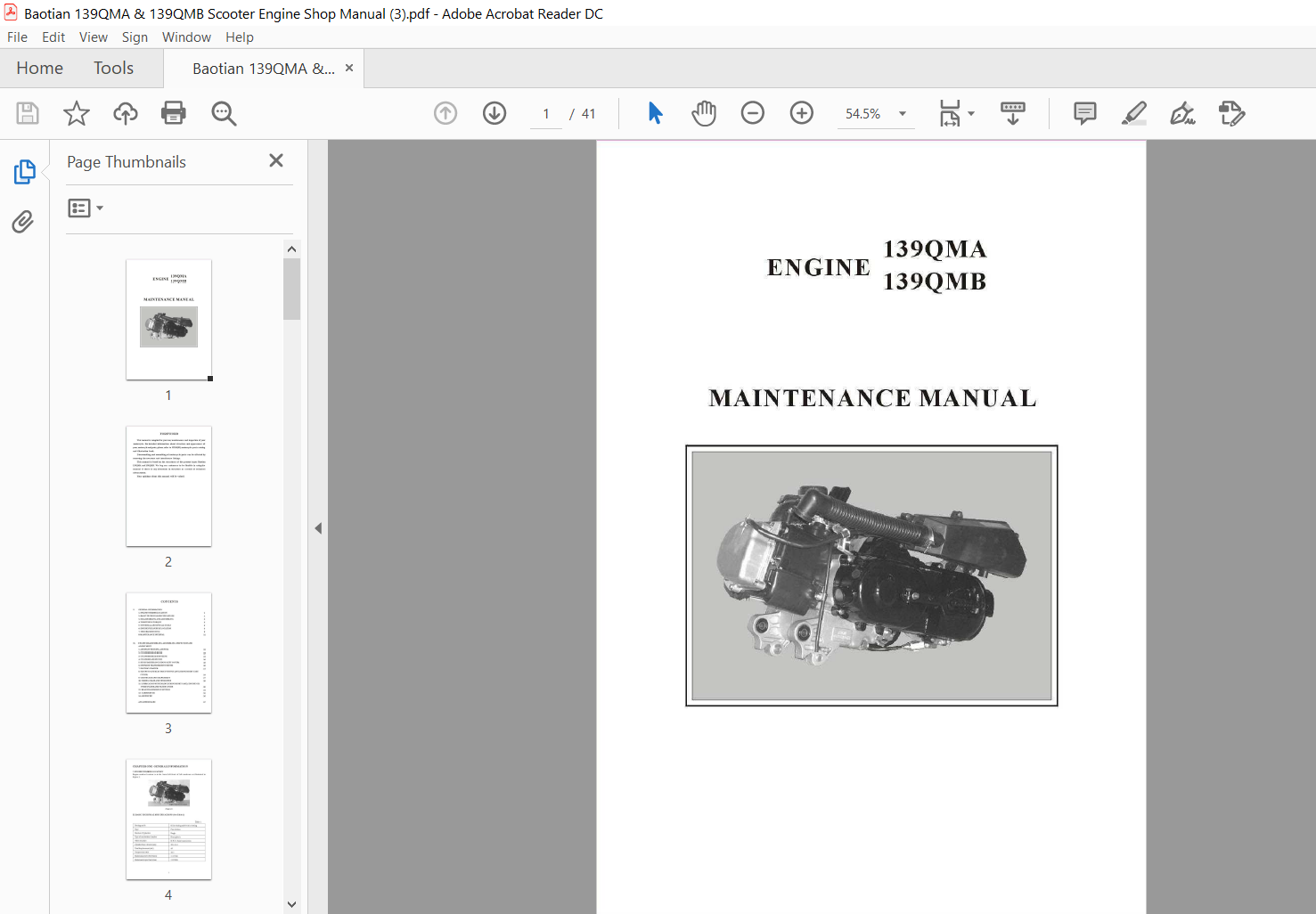Open the fit page options dropdown arrow
This screenshot has height=914, width=1316.
tap(971, 113)
